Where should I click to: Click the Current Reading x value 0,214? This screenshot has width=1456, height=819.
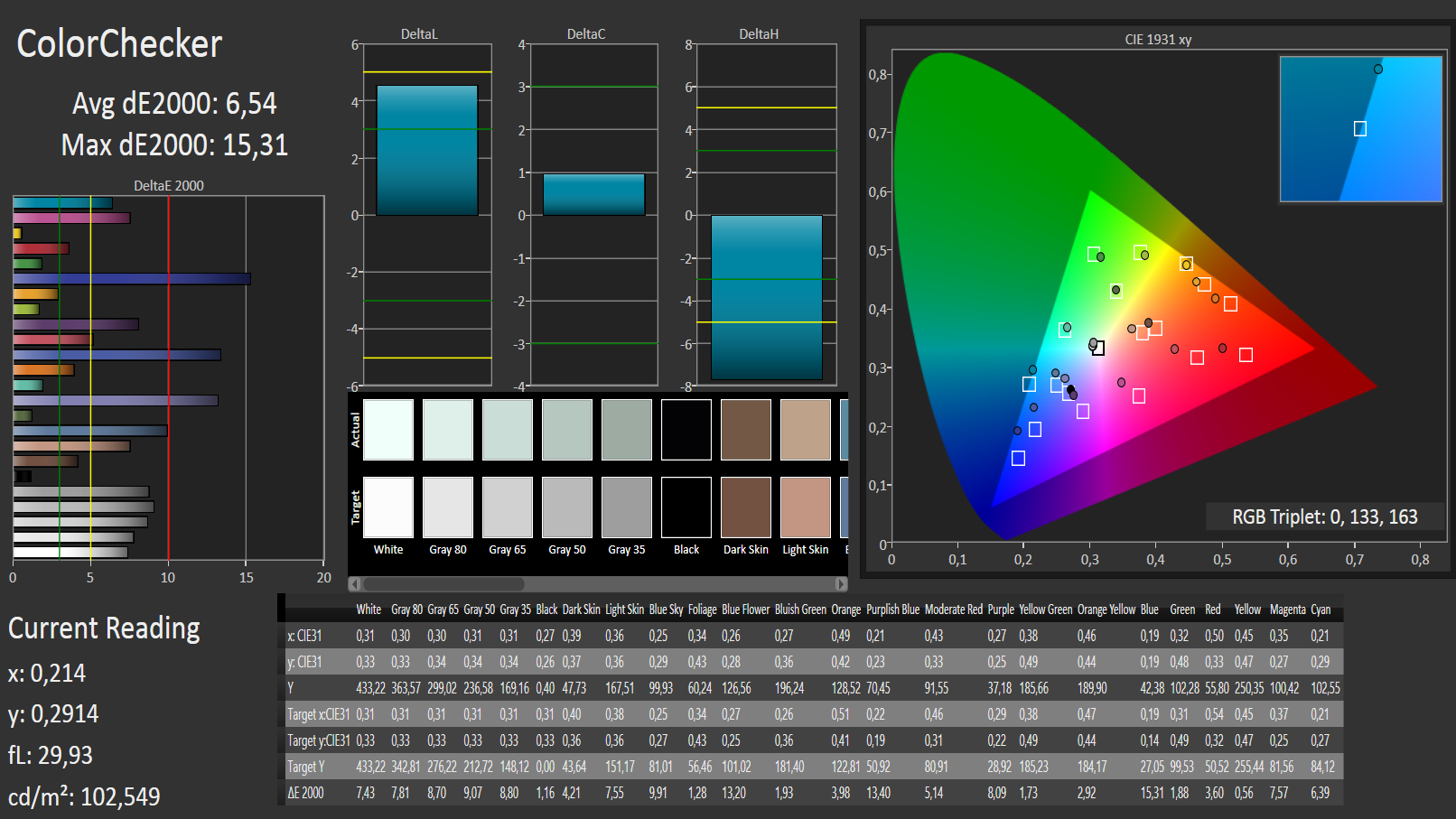pos(58,673)
